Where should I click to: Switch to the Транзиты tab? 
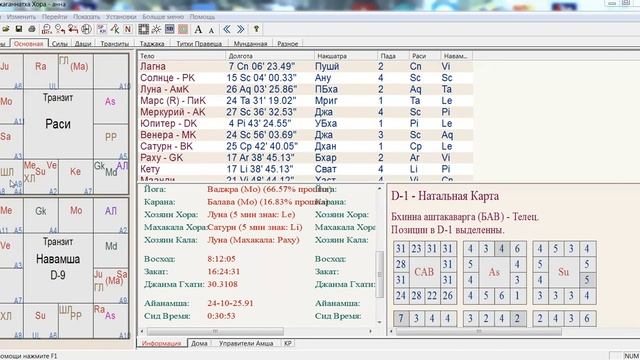click(115, 44)
